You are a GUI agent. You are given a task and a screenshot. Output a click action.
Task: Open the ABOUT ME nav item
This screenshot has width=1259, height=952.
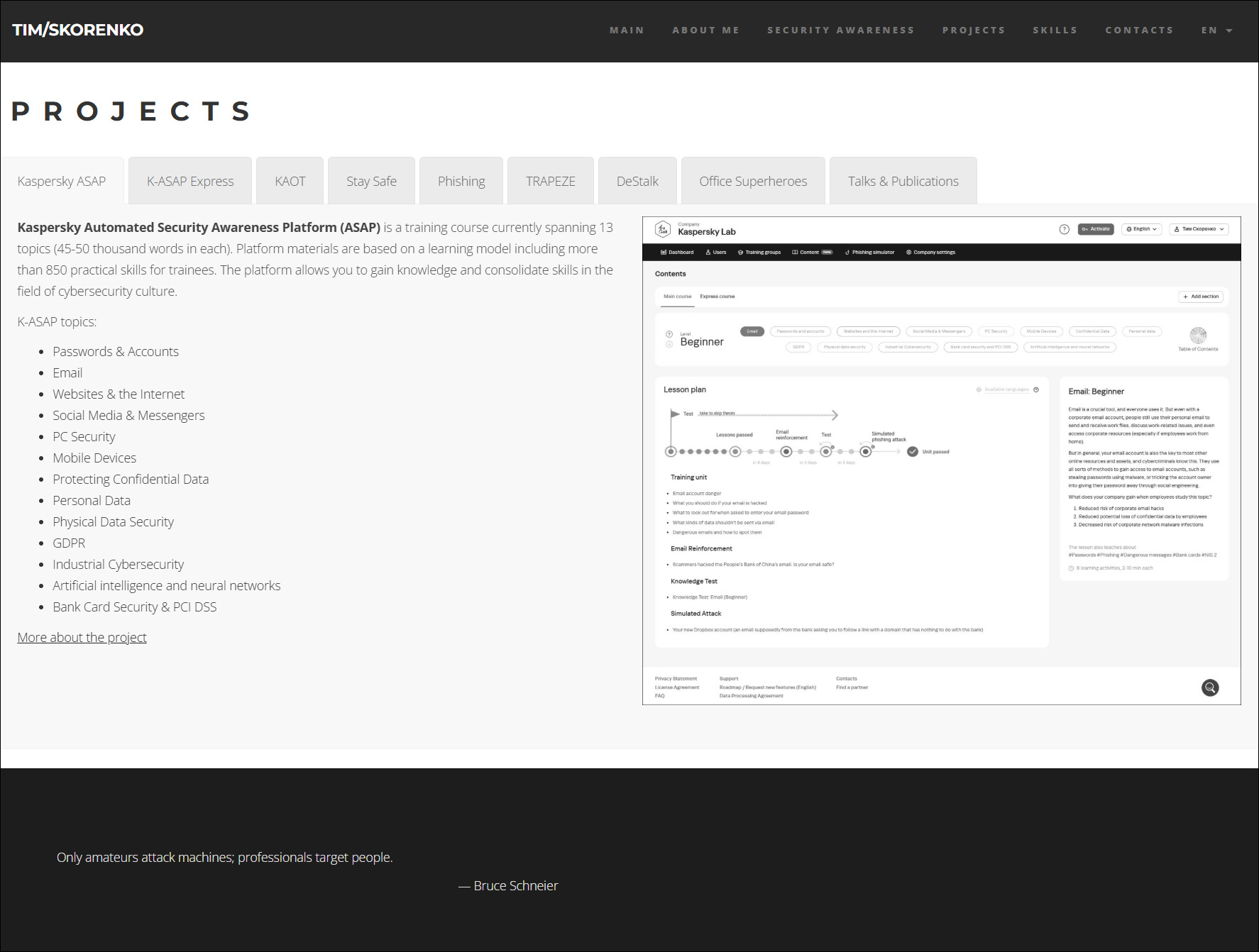coord(705,30)
